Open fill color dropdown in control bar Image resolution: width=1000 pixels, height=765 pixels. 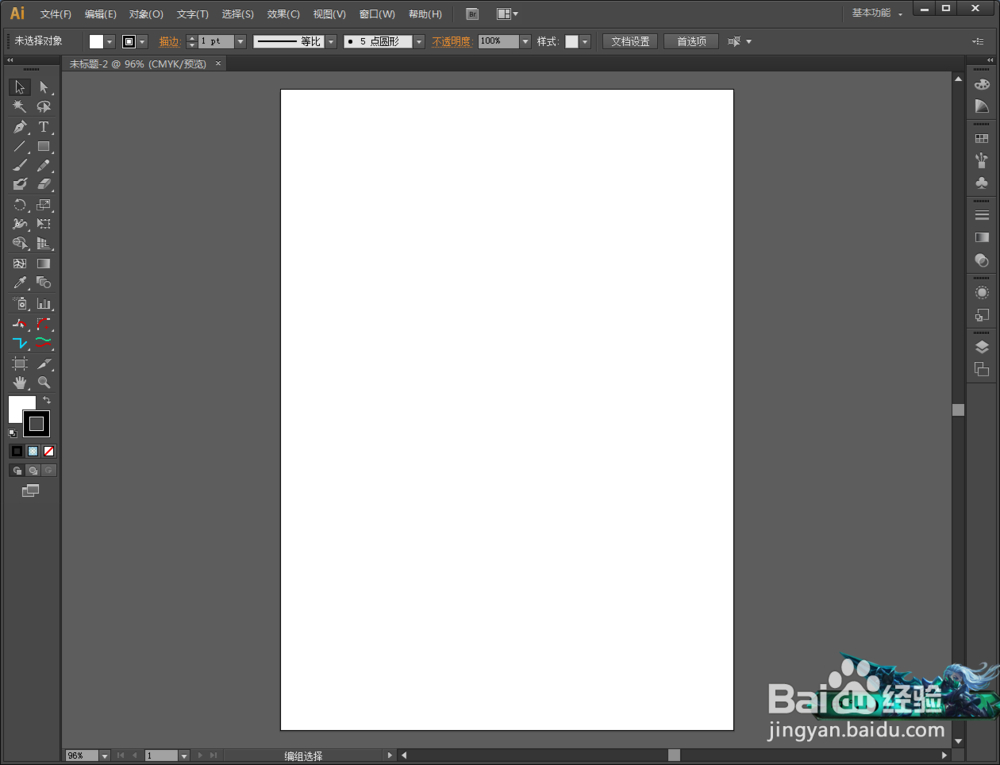coord(110,41)
